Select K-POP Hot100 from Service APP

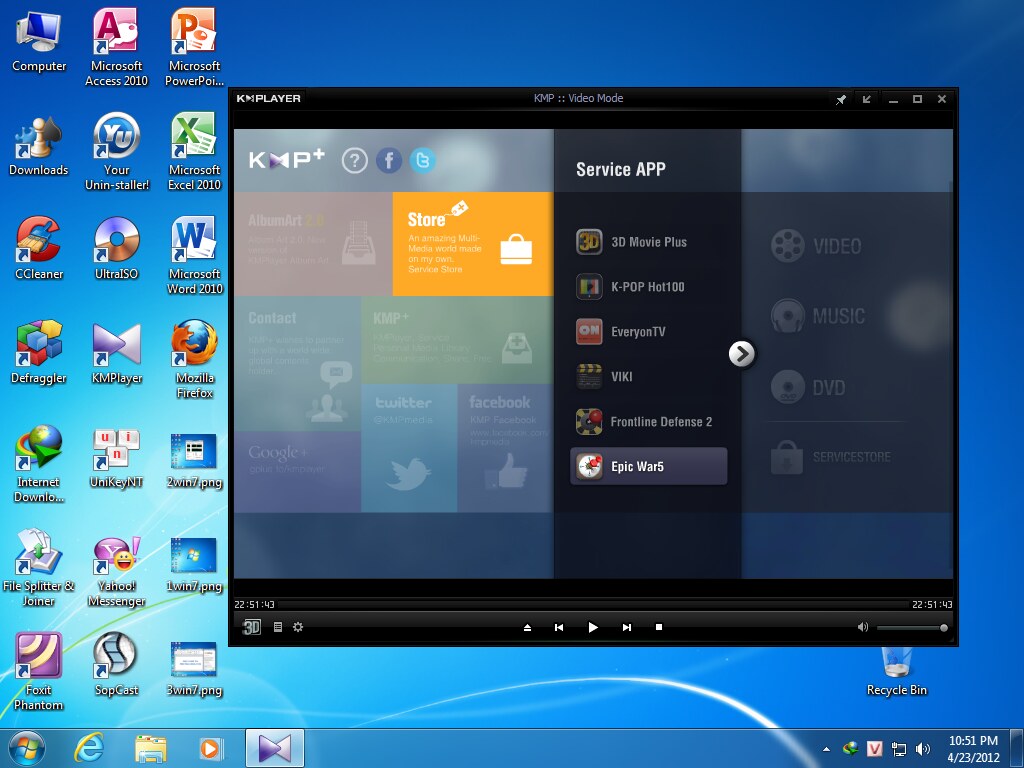tap(647, 287)
